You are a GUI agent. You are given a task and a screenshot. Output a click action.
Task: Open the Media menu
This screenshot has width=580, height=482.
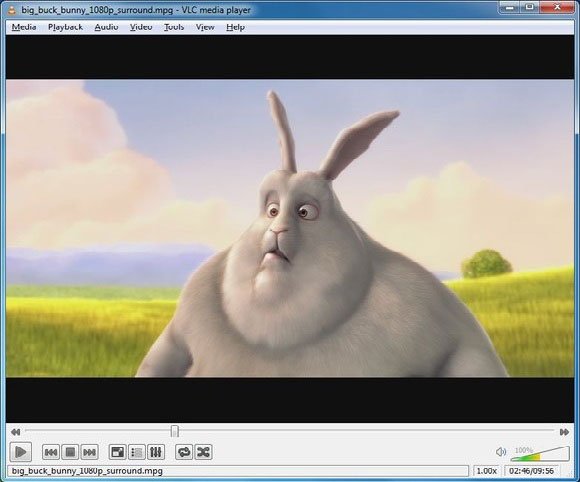pos(24,27)
